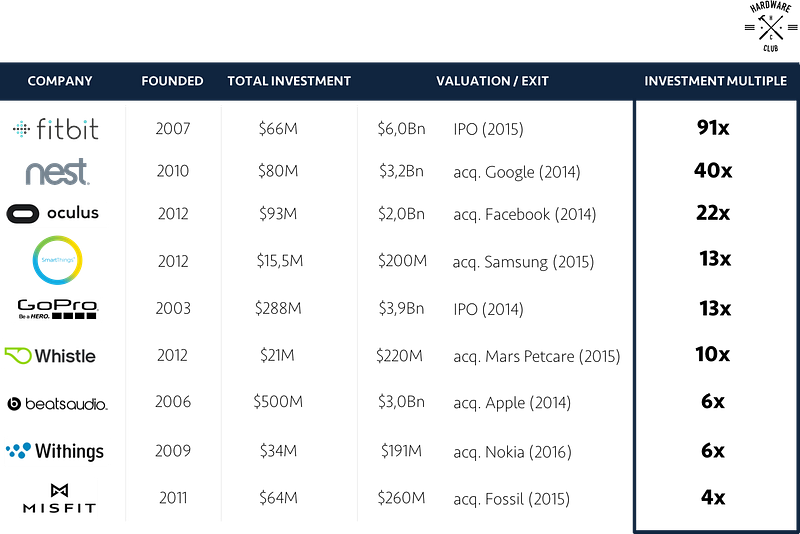Screen dimensions: 800x534
Task: Select the 22x investment multiple
Action: 713,213
